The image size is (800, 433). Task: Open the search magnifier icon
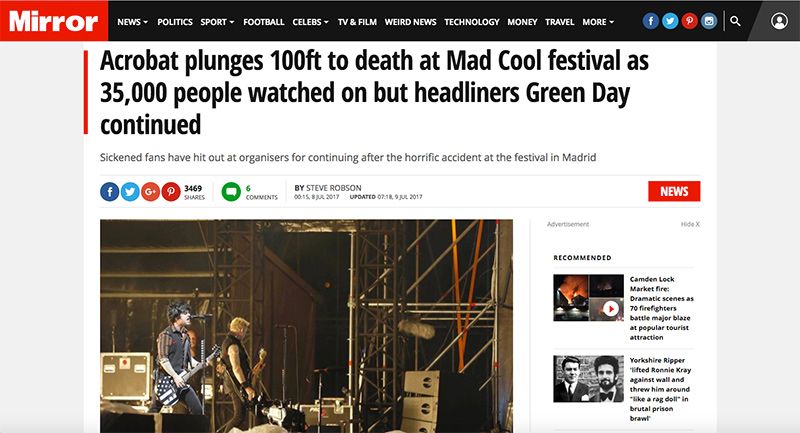pos(735,21)
